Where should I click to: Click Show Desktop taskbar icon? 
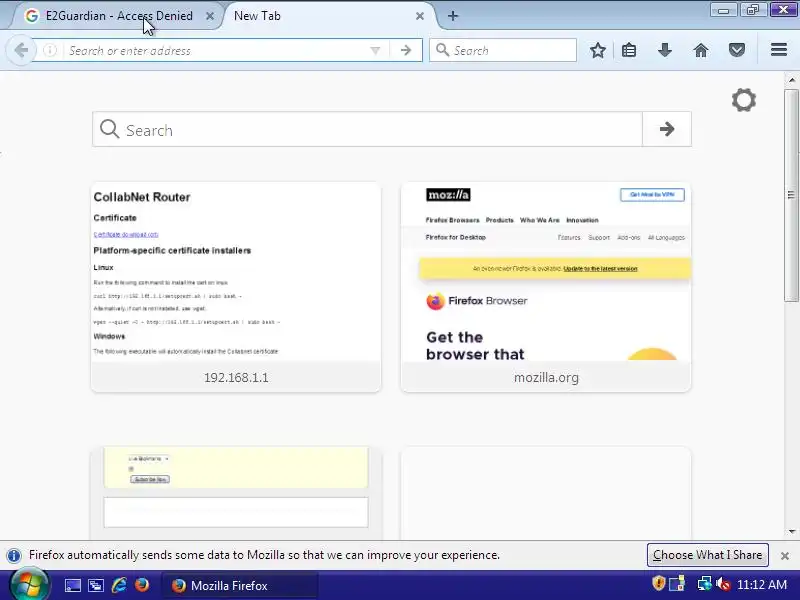(x=72, y=585)
